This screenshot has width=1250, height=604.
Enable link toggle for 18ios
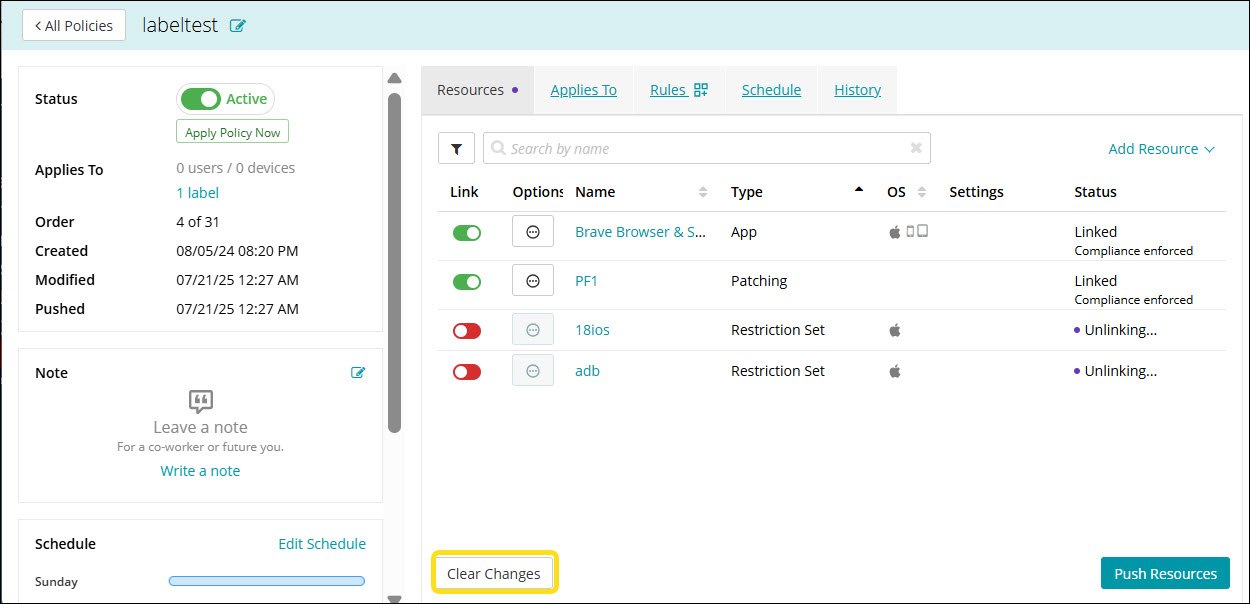click(x=467, y=330)
